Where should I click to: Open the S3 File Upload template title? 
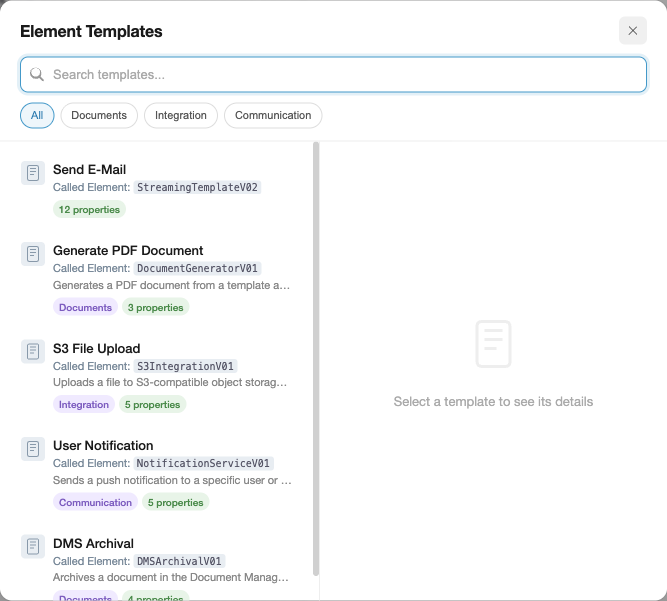(97, 348)
